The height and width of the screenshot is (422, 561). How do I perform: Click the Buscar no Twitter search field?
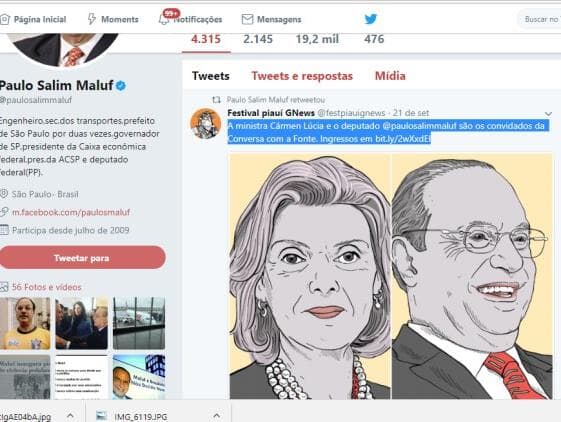(540, 19)
